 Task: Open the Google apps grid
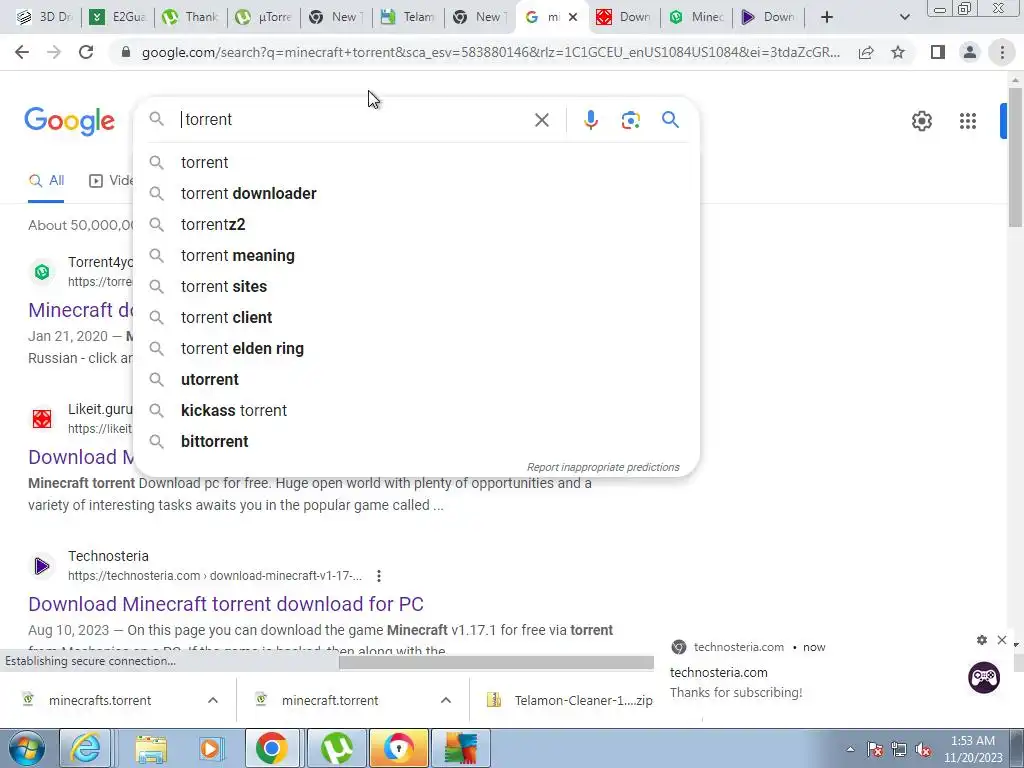(x=967, y=121)
